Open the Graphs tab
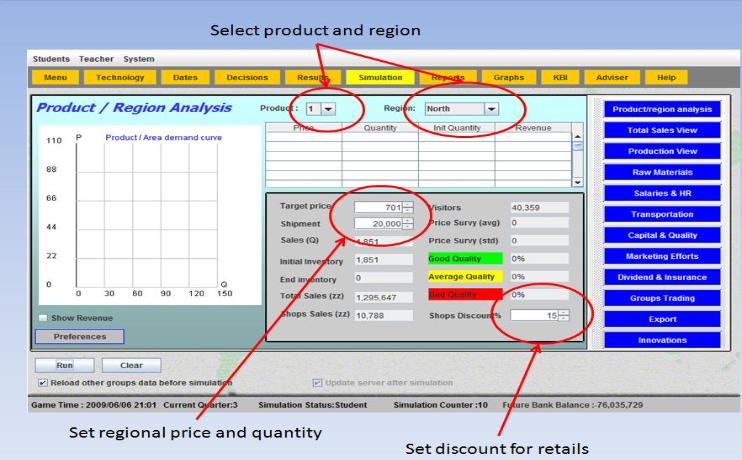Image resolution: width=742 pixels, height=460 pixels. (x=508, y=77)
